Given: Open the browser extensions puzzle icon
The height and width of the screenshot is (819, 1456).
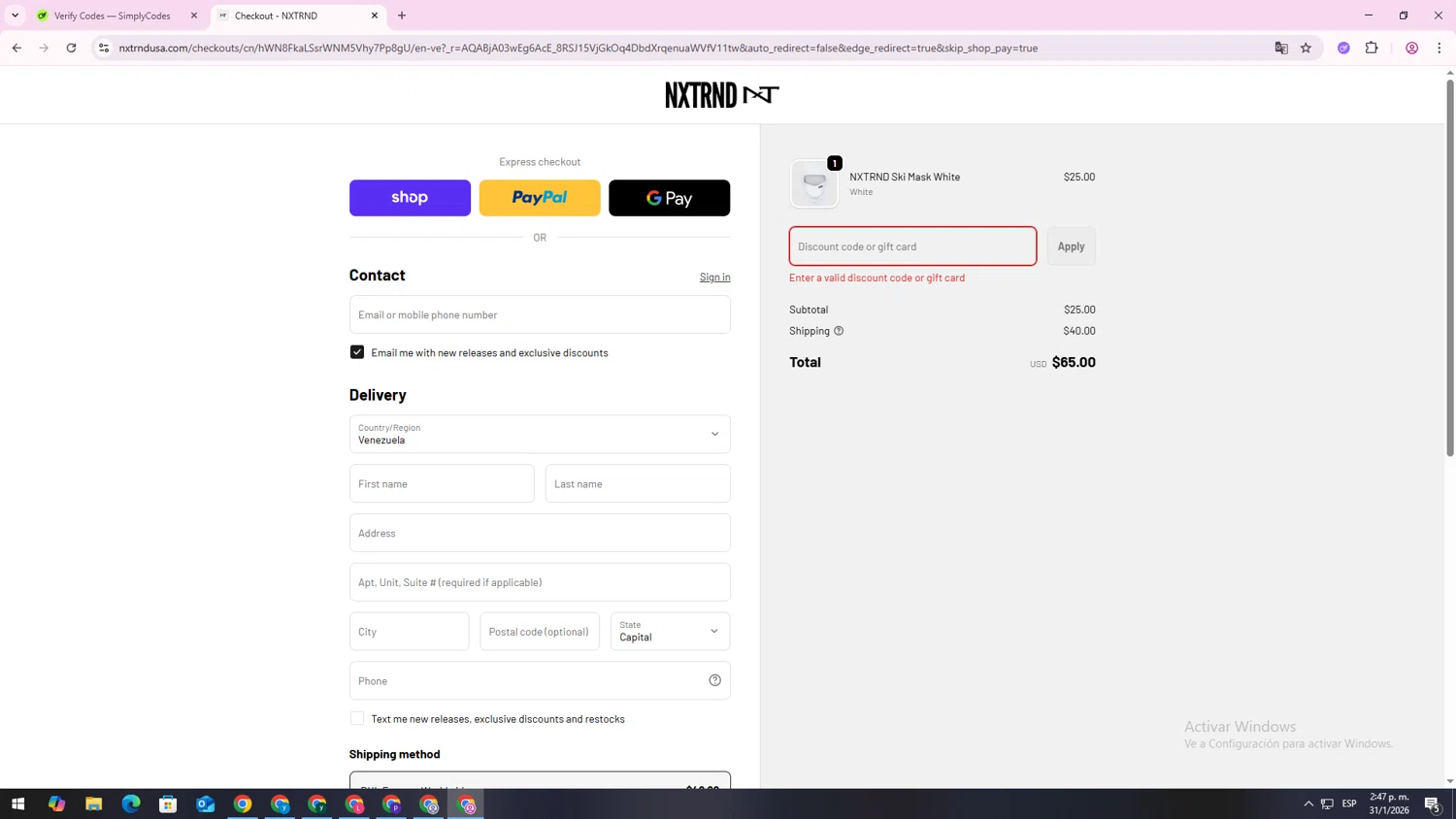Looking at the screenshot, I should coord(1372,48).
